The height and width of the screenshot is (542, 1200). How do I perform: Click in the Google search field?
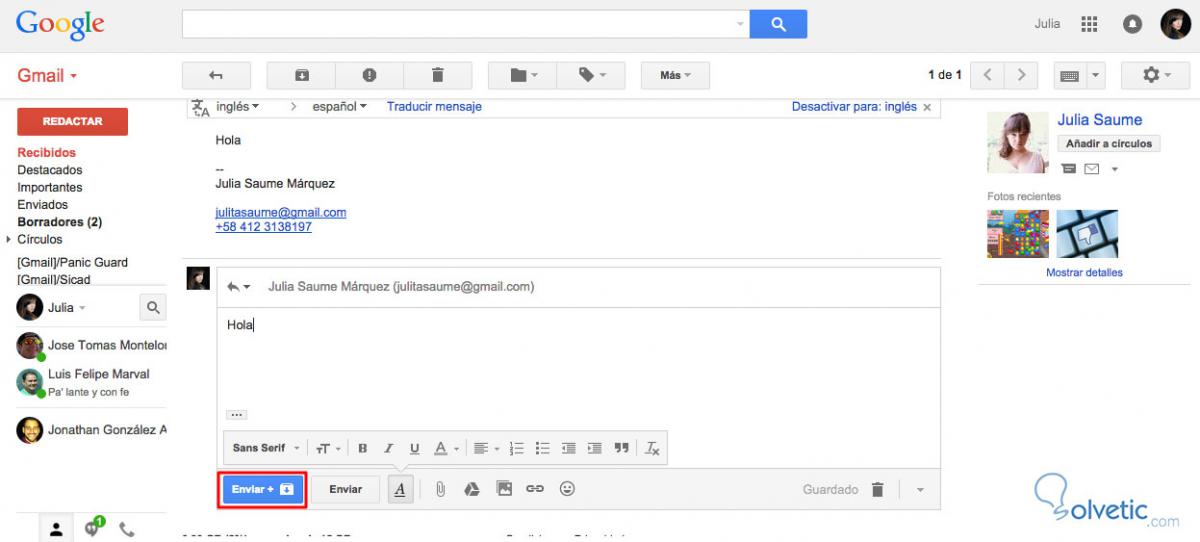click(464, 24)
